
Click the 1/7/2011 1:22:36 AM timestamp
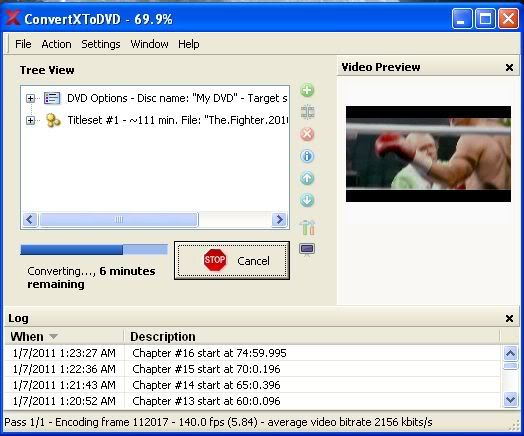[x=64, y=369]
